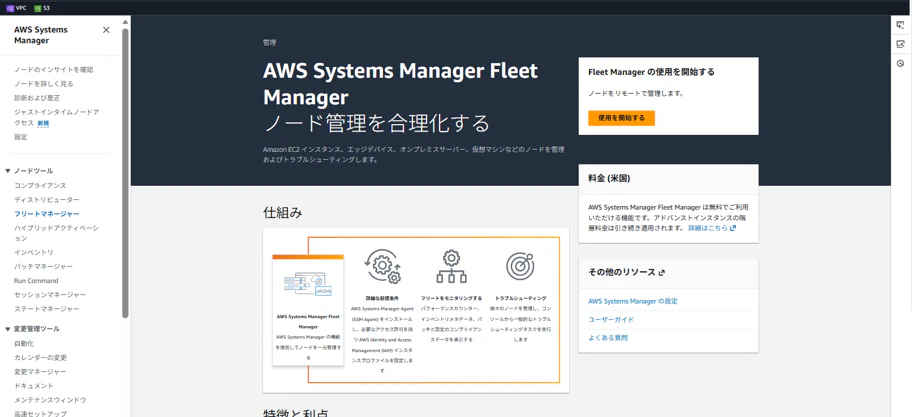Image resolution: width=912 pixels, height=417 pixels.
Task: Click the 新規 badge in the sidebar
Action: coord(44,123)
